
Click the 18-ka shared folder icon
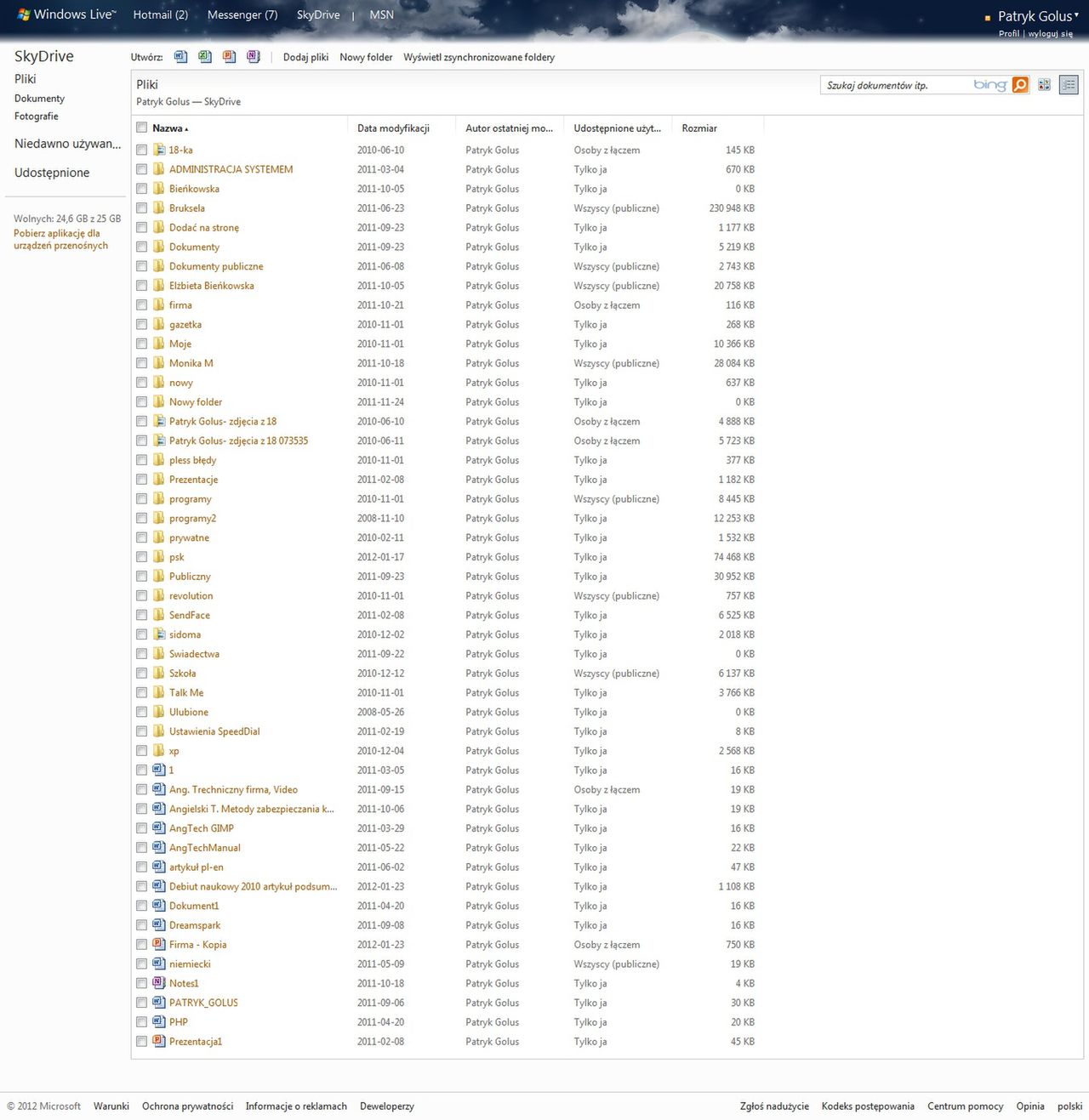pos(159,150)
